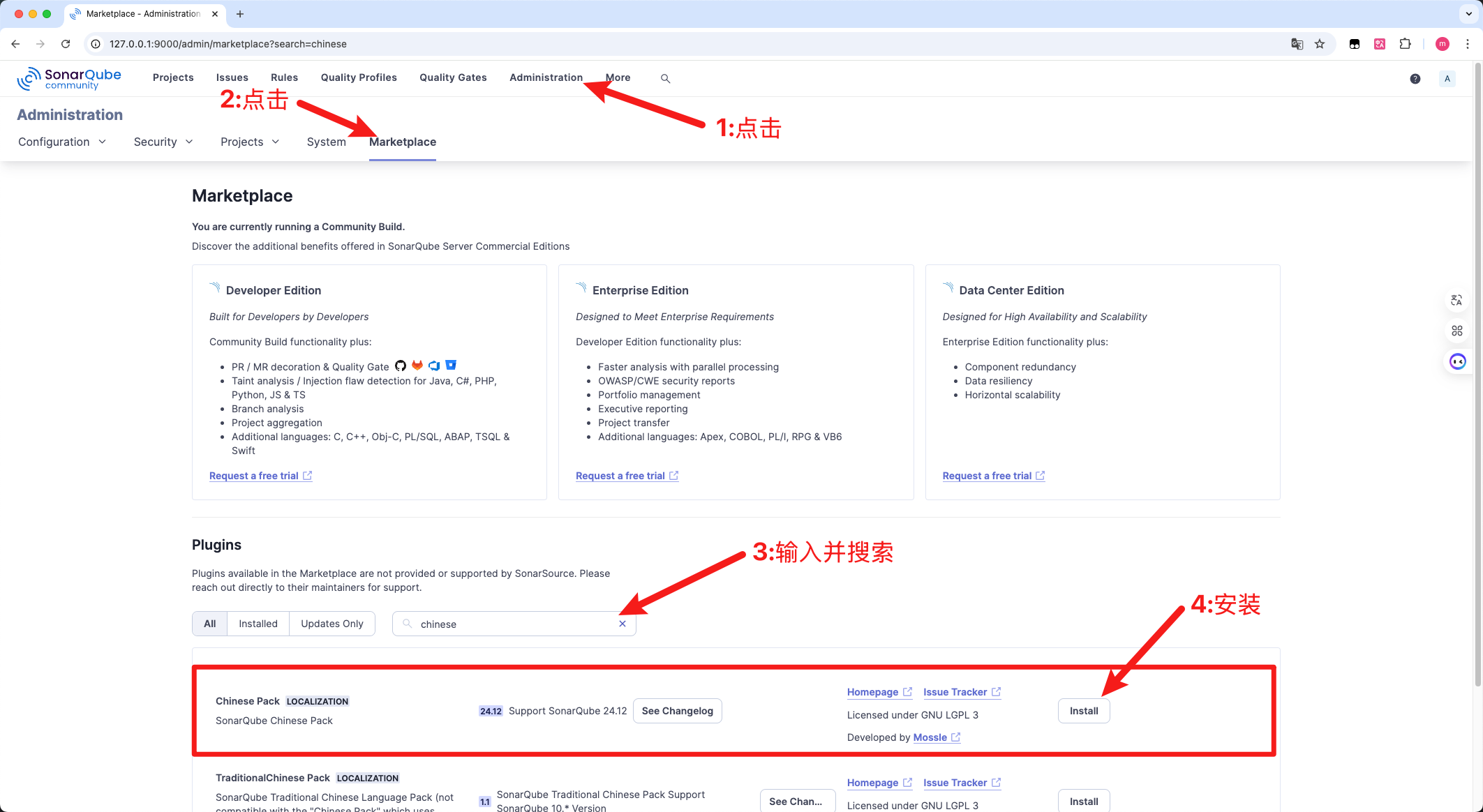The height and width of the screenshot is (812, 1483).
Task: Reload the page with refresh icon
Action: coord(66,44)
